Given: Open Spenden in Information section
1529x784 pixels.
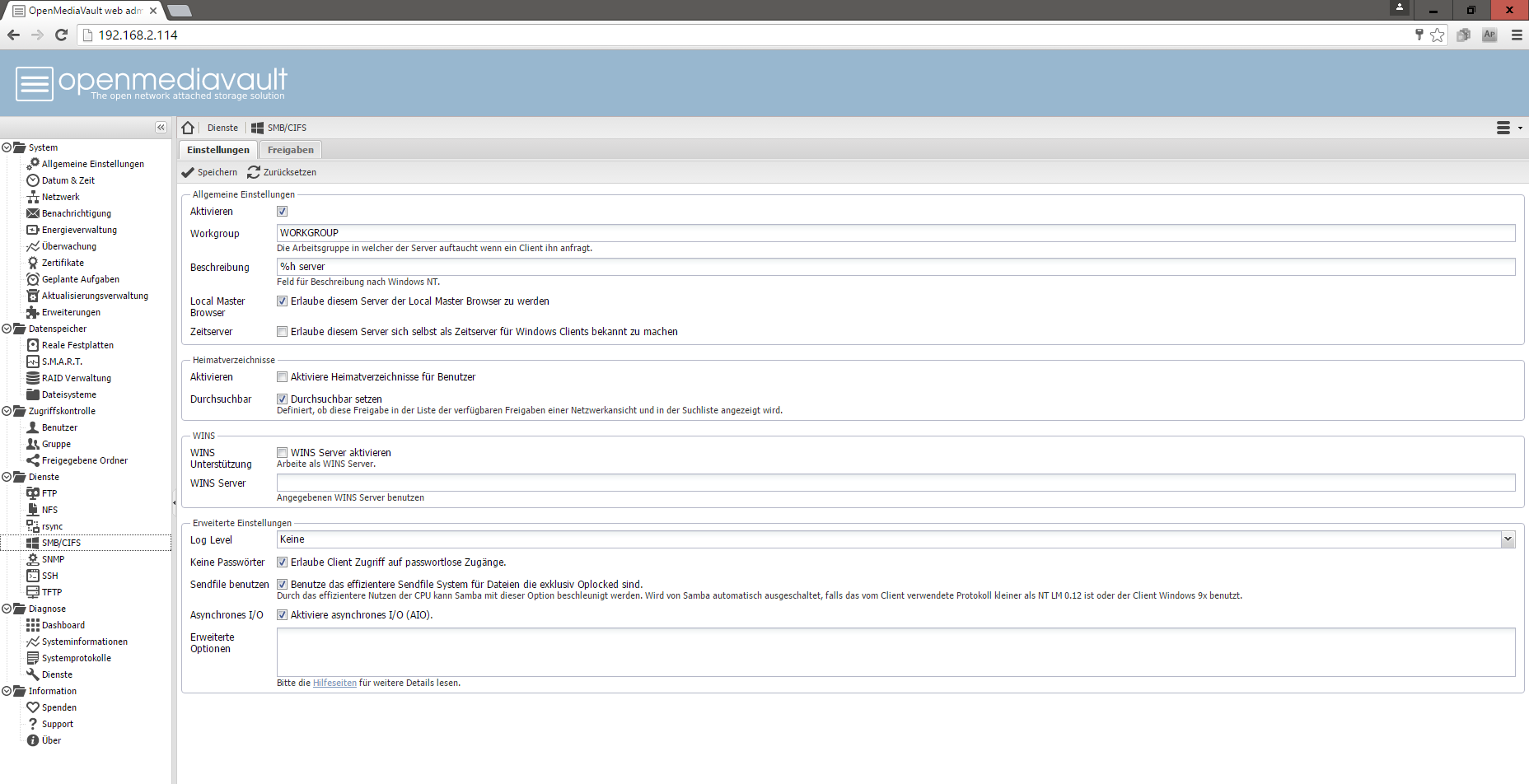Looking at the screenshot, I should tap(59, 707).
